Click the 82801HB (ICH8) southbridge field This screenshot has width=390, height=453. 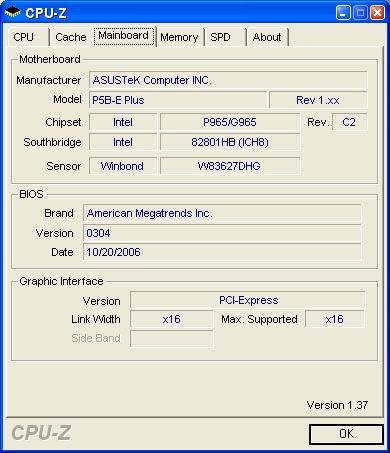pos(230,142)
